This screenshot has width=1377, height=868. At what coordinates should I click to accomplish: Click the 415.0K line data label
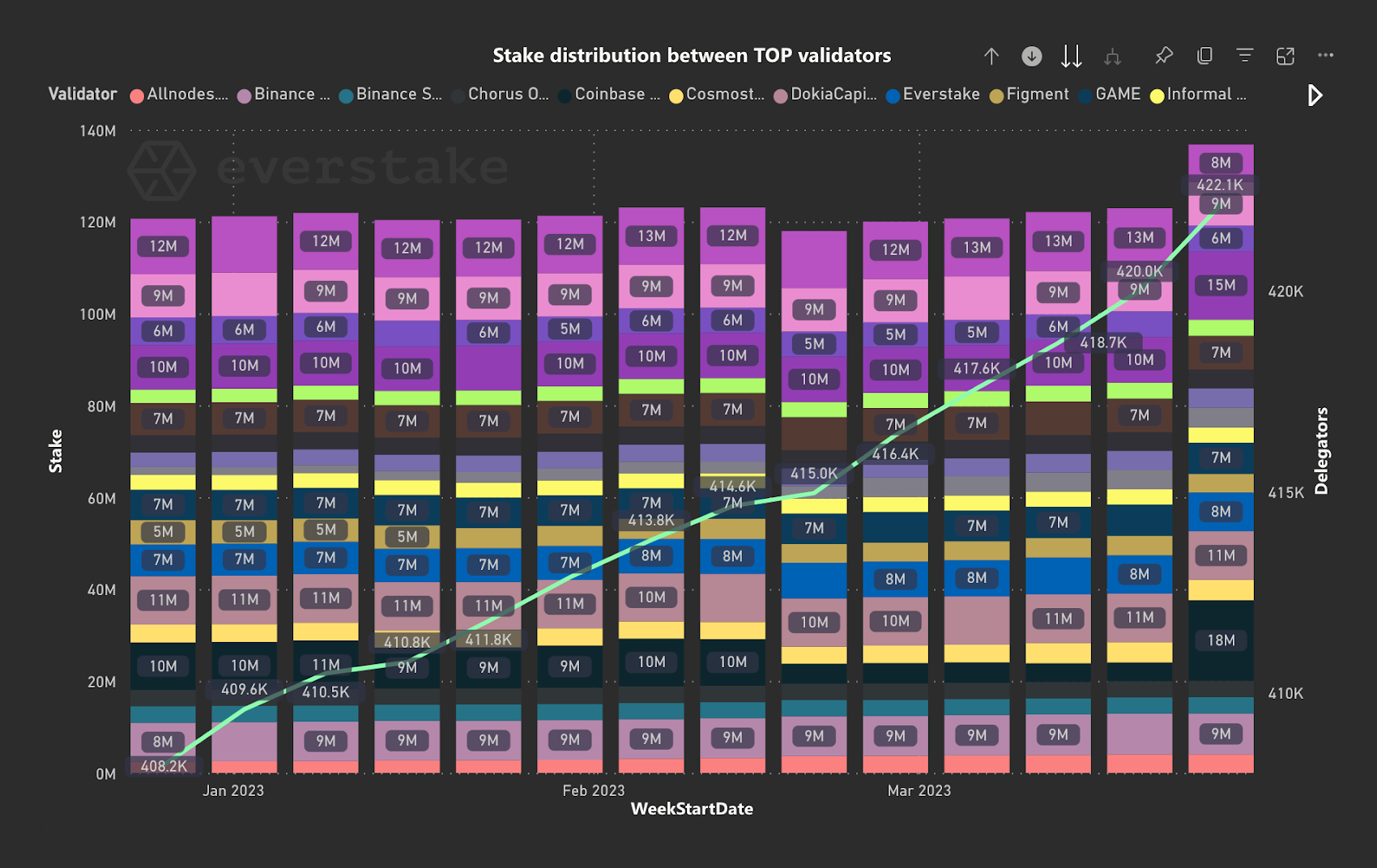[x=814, y=474]
